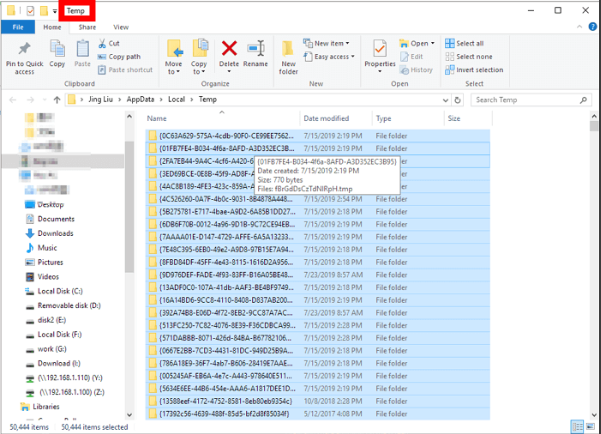Switch to the Share ribbon tab
Viewport: 601px width, 434px height.
pyautogui.click(x=87, y=27)
